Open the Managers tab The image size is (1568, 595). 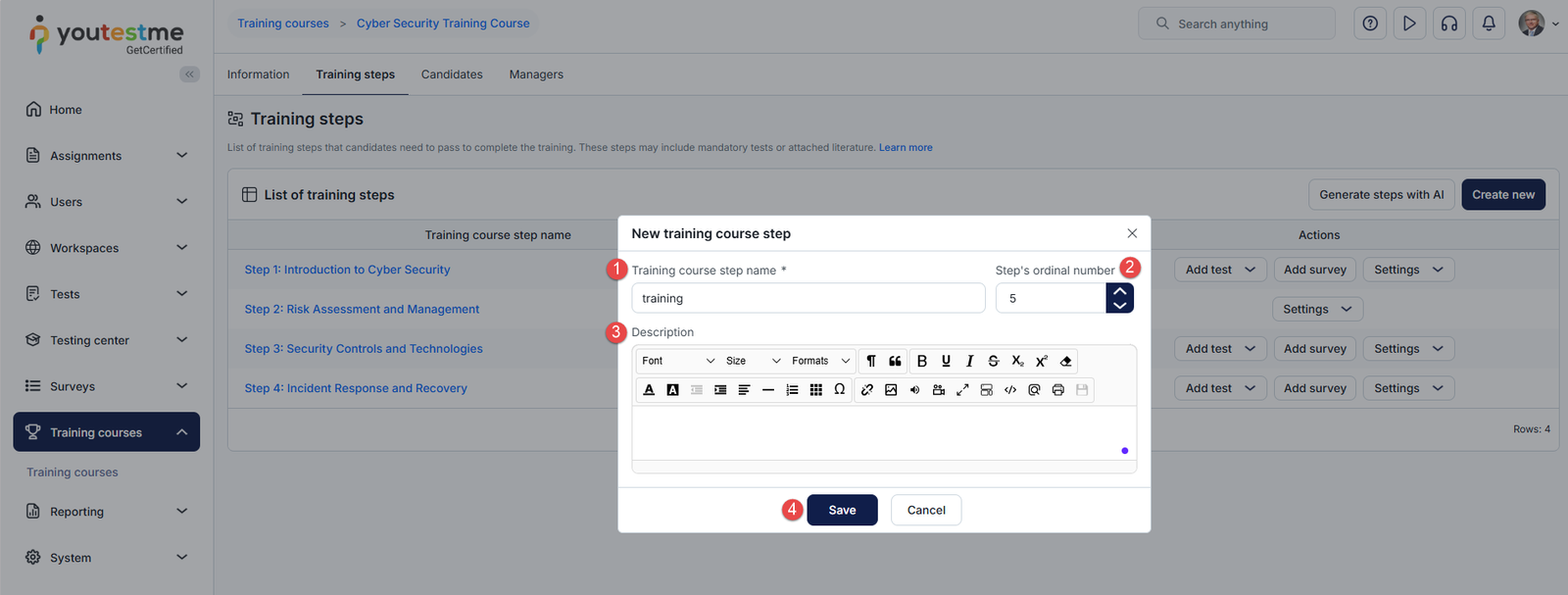pos(536,74)
